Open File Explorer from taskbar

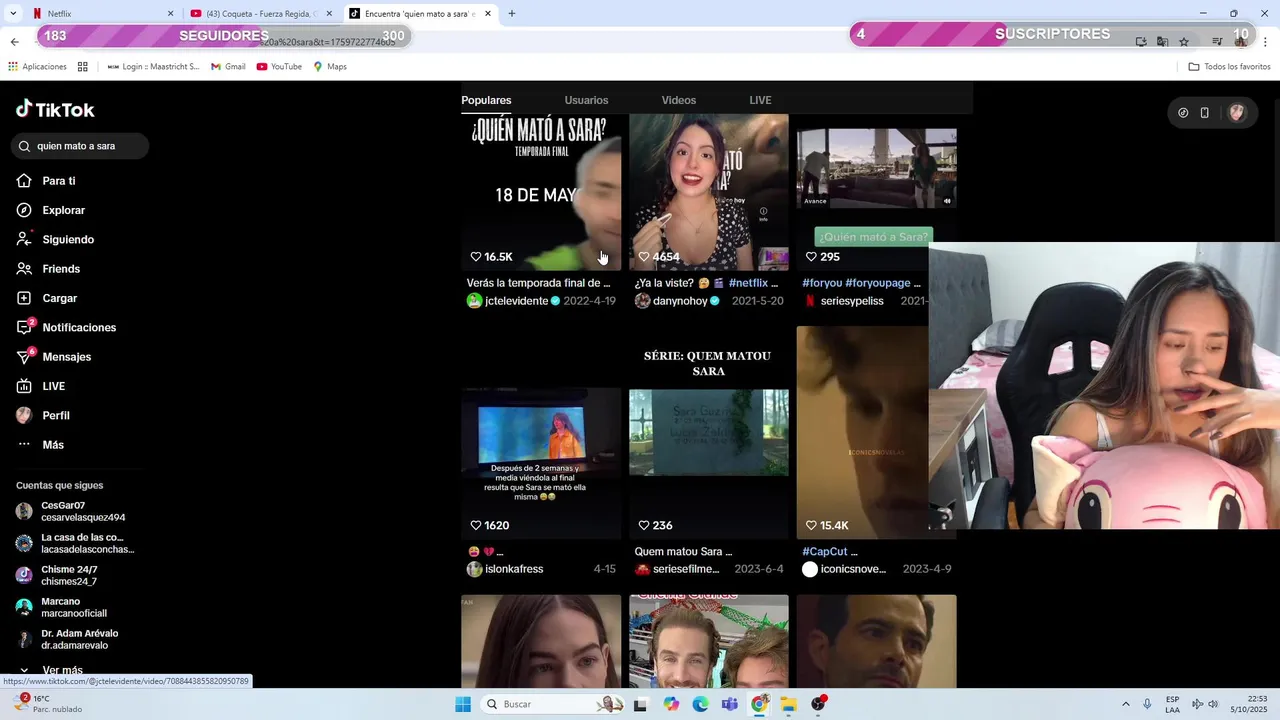pos(788,704)
